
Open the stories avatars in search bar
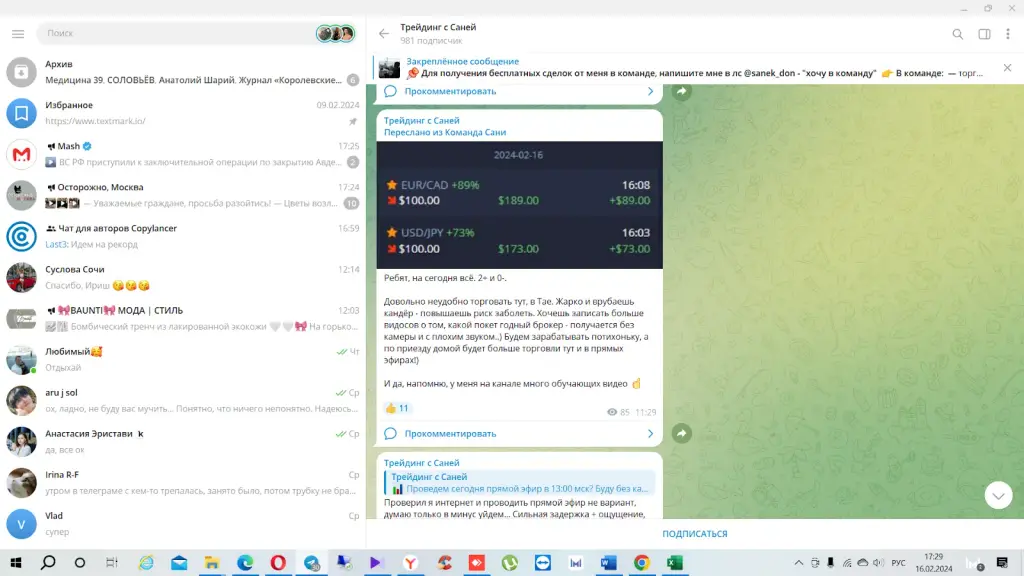336,33
